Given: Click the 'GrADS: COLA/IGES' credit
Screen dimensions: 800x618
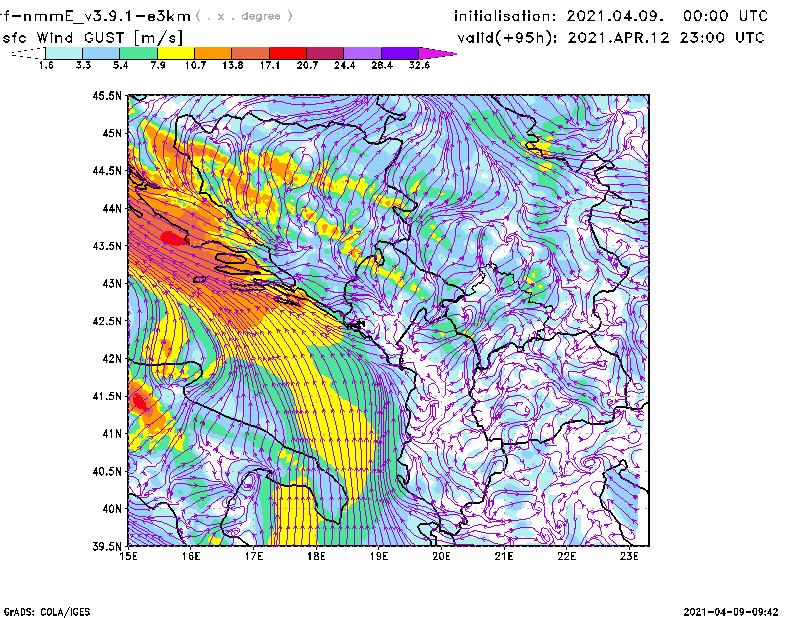Looking at the screenshot, I should 47,612.
